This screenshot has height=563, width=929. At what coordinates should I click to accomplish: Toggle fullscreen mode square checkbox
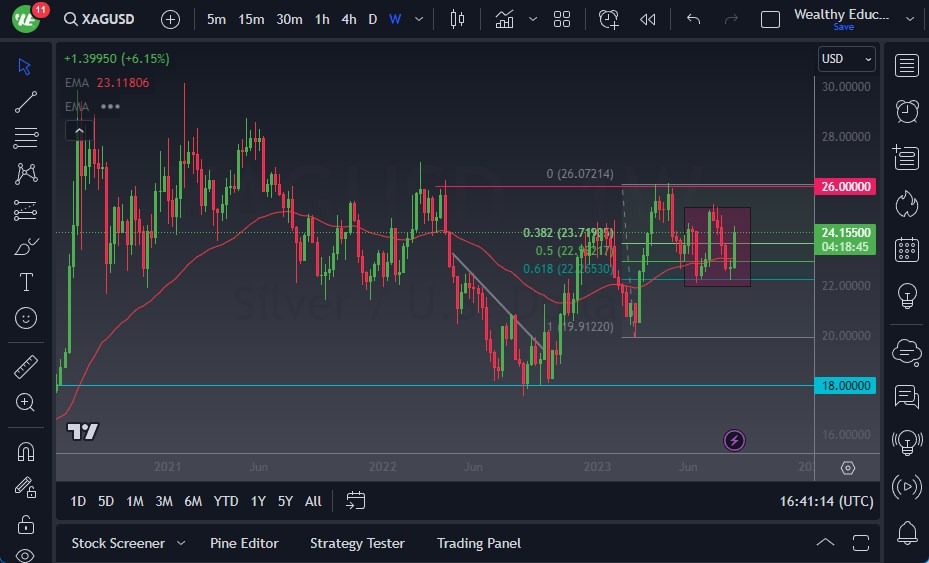[770, 19]
